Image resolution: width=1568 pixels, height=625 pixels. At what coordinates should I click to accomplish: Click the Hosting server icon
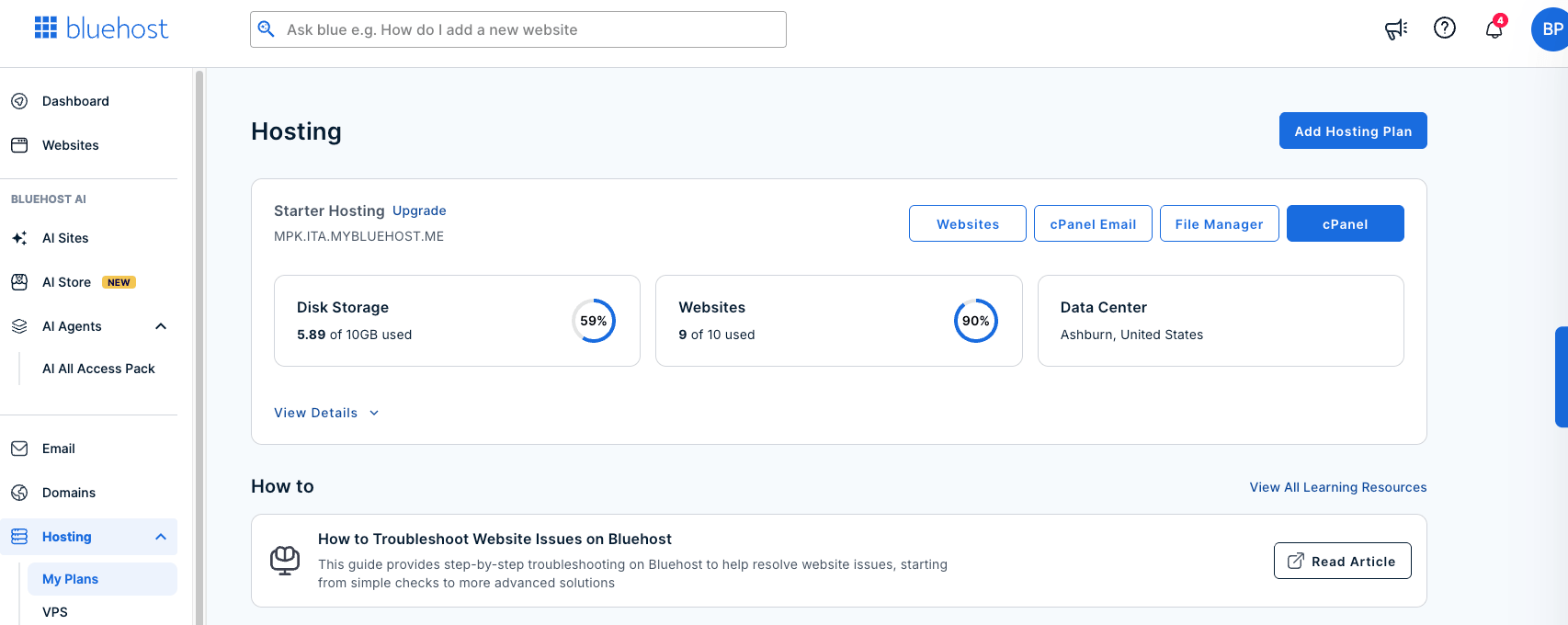19,537
